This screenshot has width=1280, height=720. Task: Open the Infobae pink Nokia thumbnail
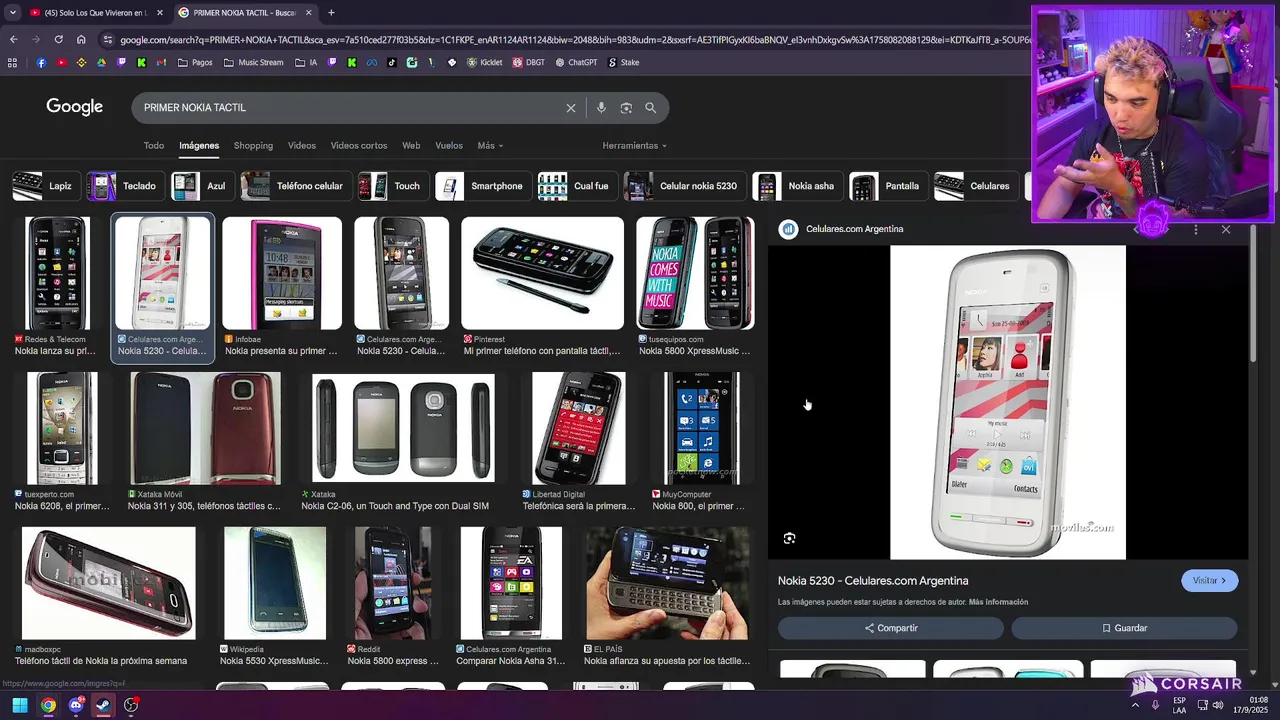282,274
